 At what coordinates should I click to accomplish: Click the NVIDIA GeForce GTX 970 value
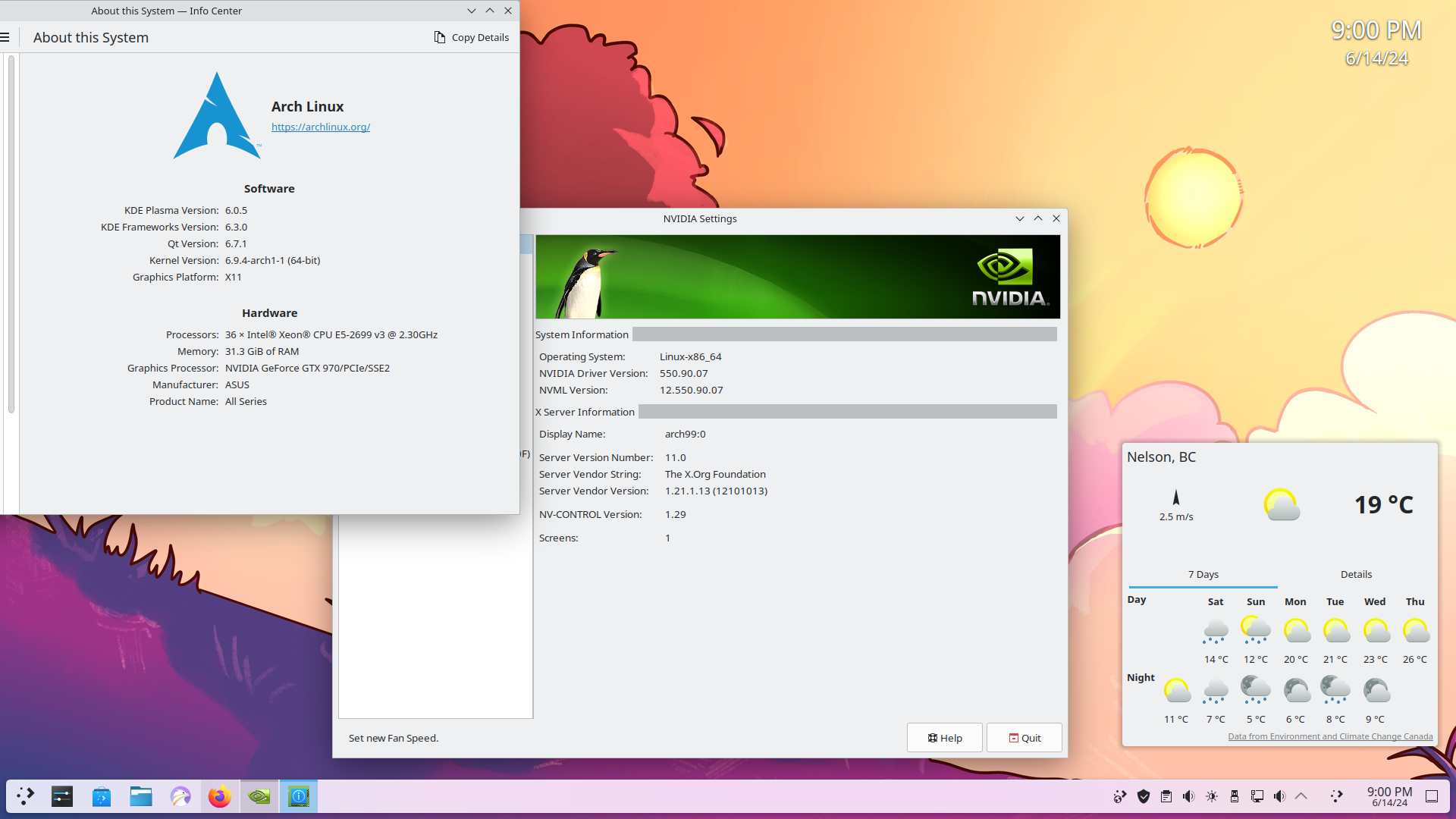click(x=307, y=368)
